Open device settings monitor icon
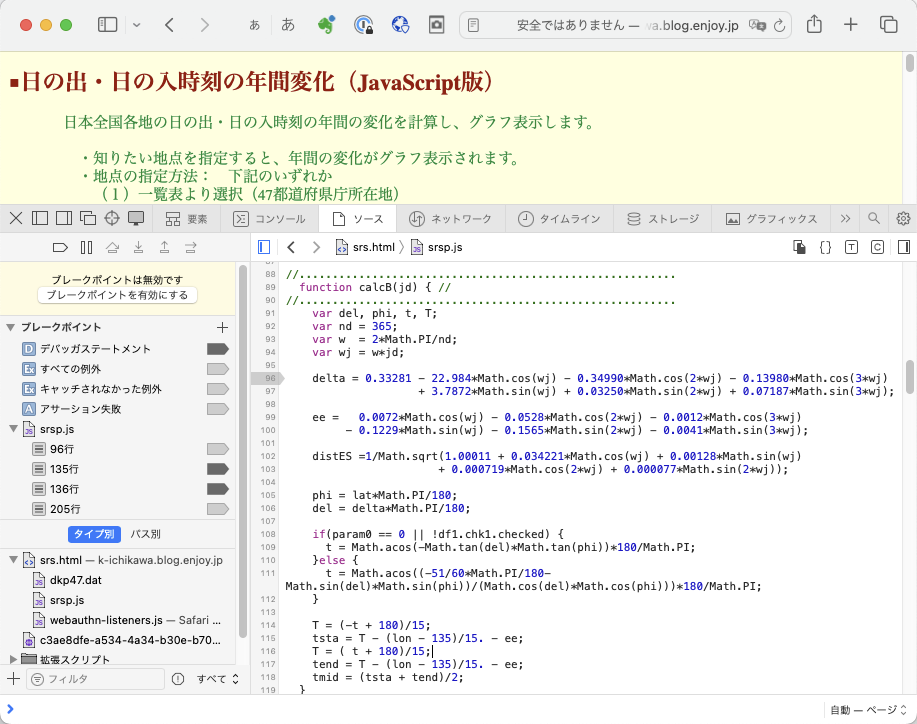 136,218
